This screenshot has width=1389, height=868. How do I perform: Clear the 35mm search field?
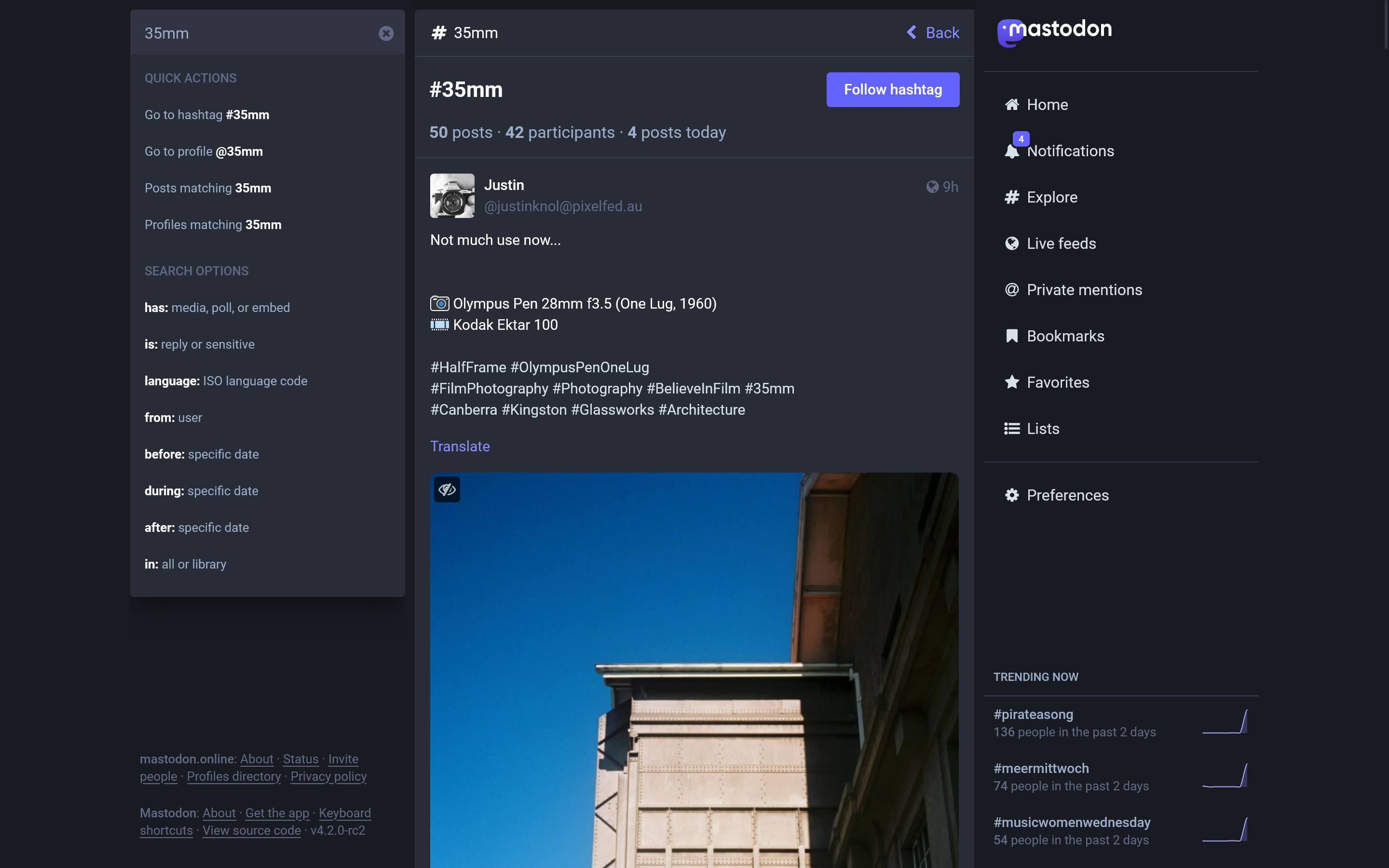coord(386,33)
